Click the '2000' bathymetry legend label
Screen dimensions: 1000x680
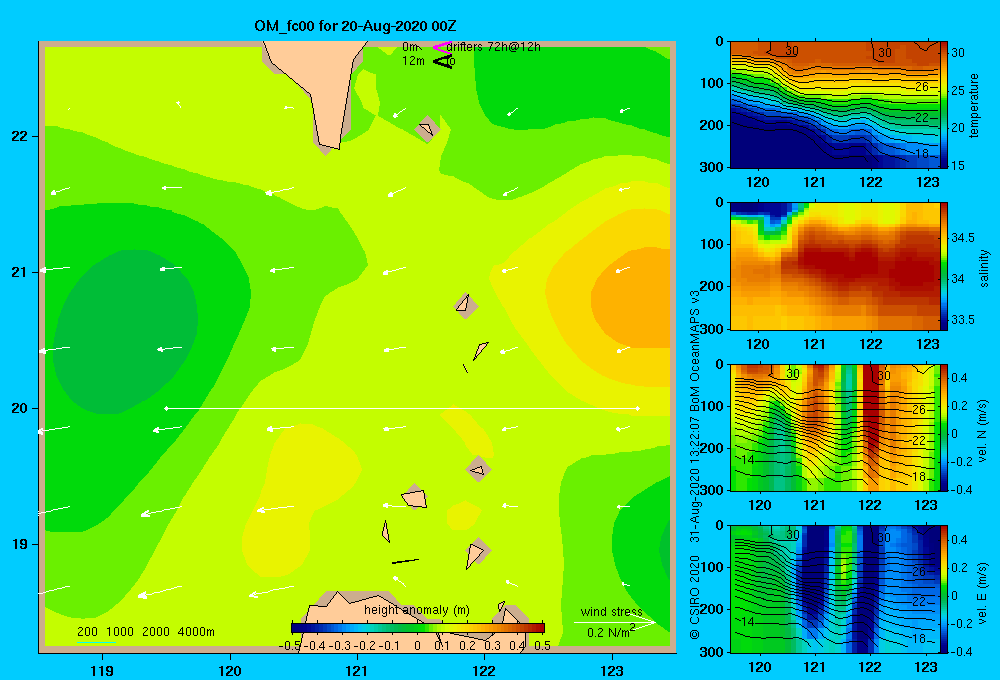coord(156,632)
